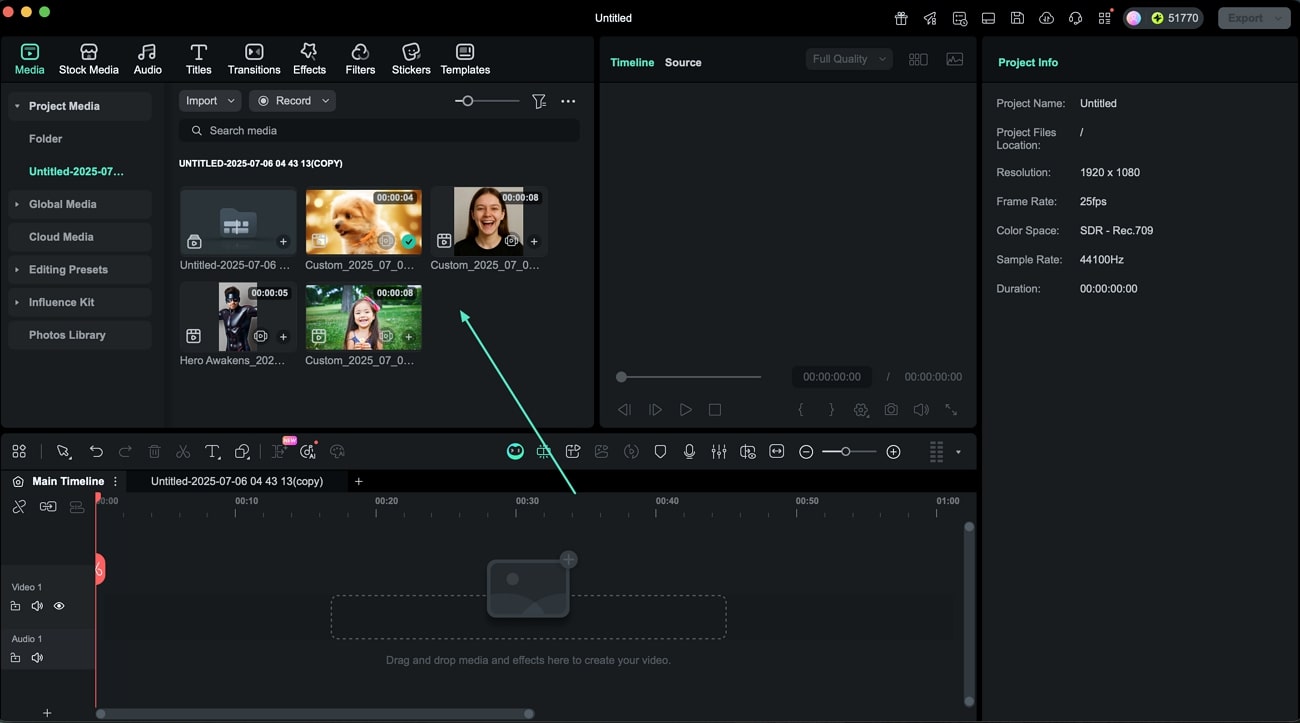Open the audio mixer icon
The image size is (1300, 723).
click(719, 452)
